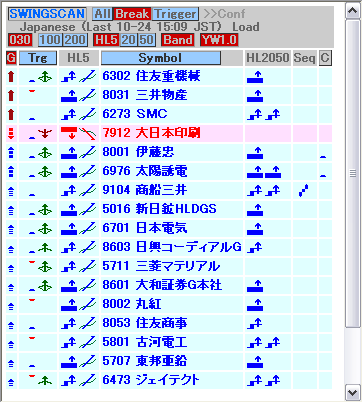Select the Trigger filter tab
Screen dimensions: 363x403
tap(175, 14)
